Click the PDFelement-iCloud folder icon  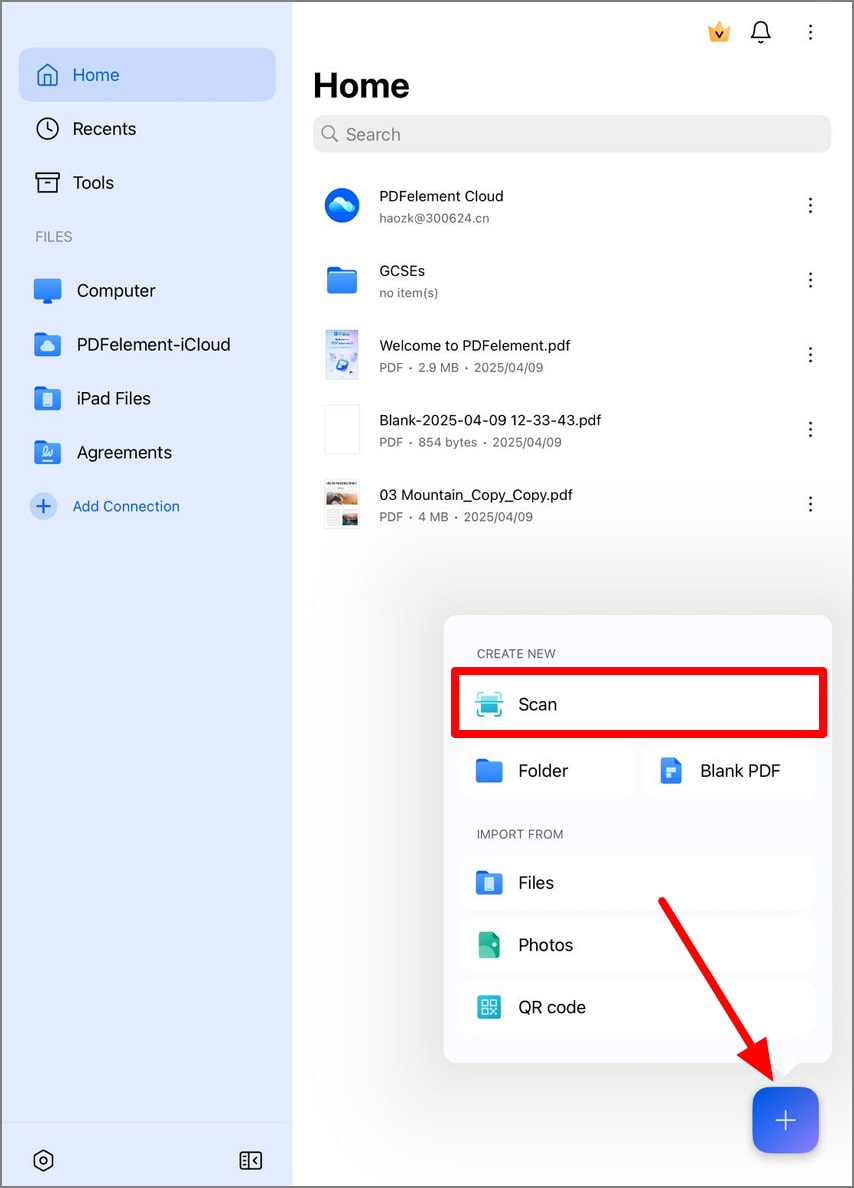[x=48, y=345]
